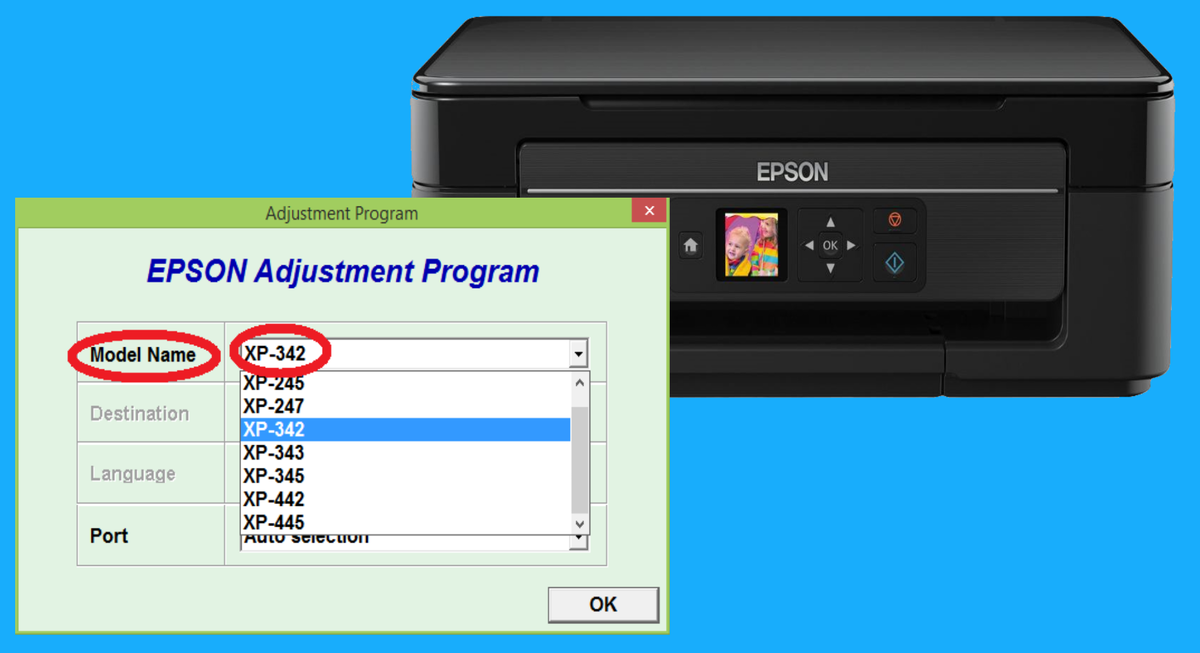The width and height of the screenshot is (1200, 653).
Task: Select XP-343 from the model list
Action: click(x=406, y=453)
